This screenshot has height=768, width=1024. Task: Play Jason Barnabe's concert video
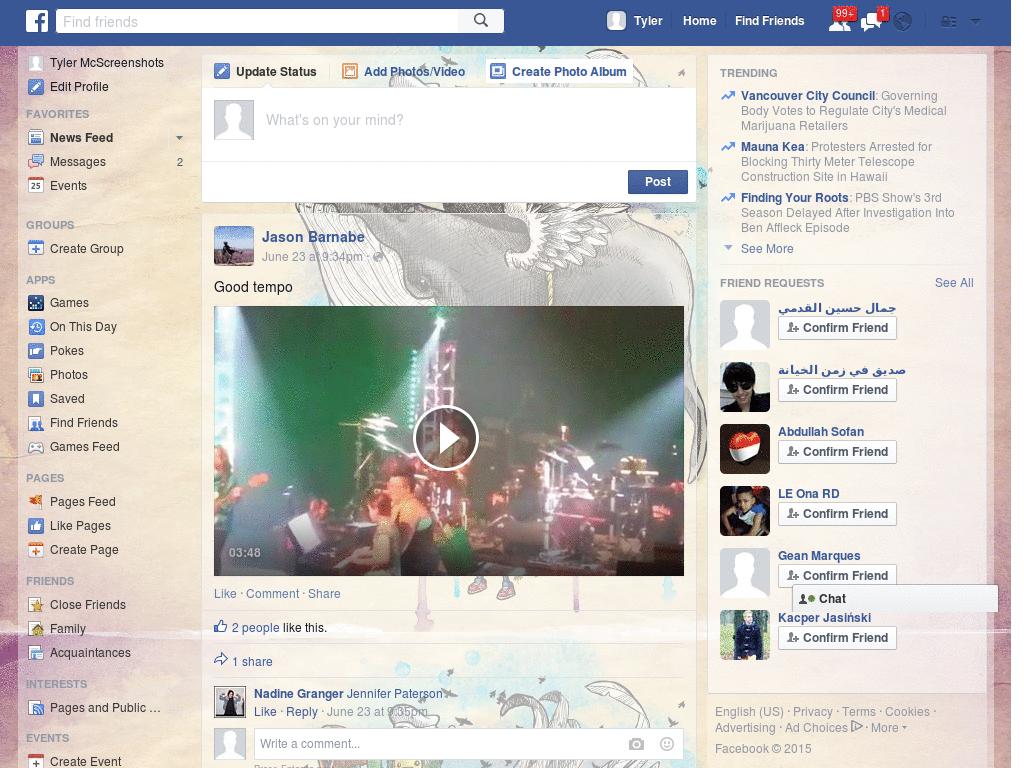pyautogui.click(x=446, y=438)
